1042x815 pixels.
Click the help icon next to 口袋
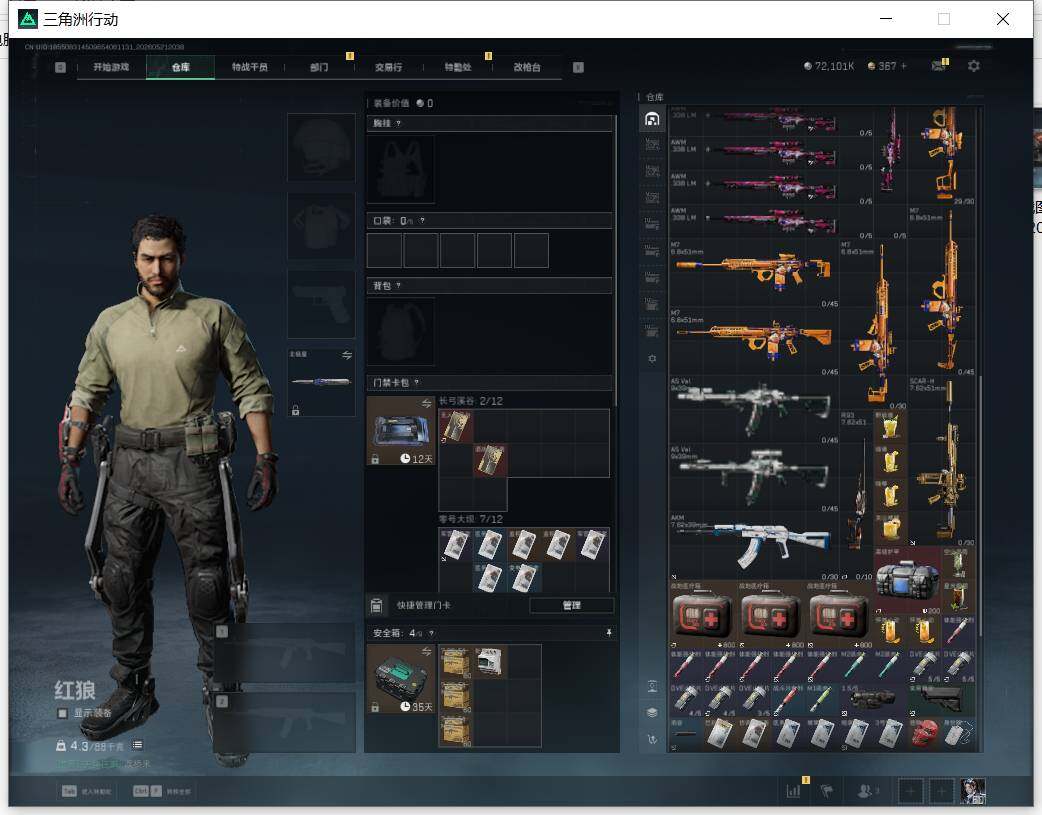click(x=422, y=221)
